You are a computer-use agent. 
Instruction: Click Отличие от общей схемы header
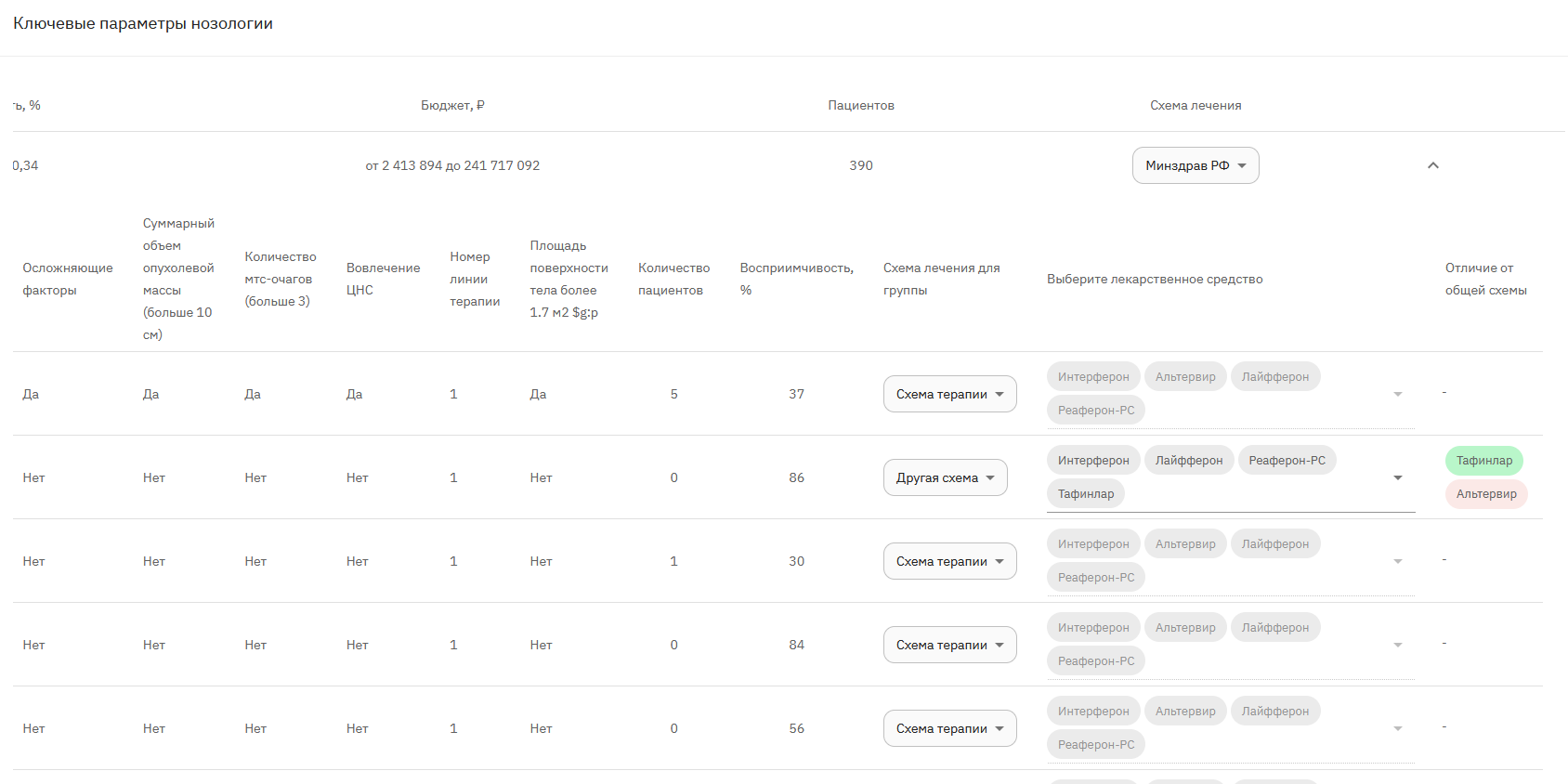[x=1485, y=279]
